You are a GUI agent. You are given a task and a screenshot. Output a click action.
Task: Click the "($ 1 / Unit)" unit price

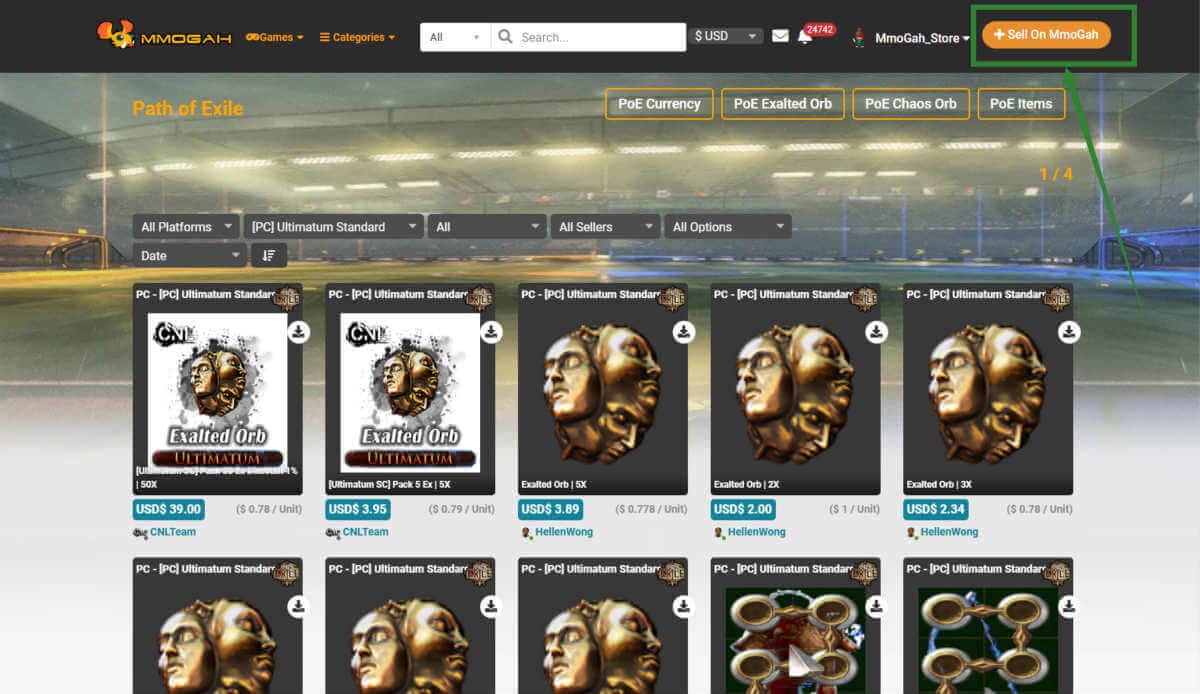[x=854, y=509]
